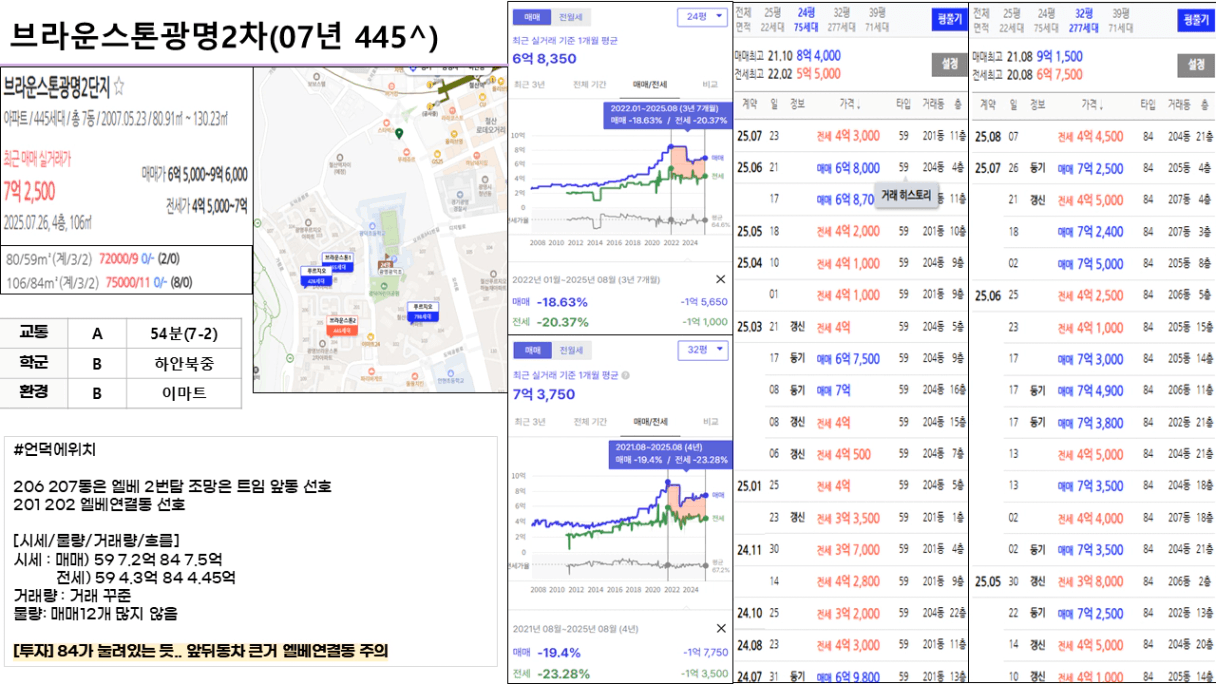Open 비교 tab in the 32평 chart panel
Image resolution: width=1216 pixels, height=684 pixels.
[710, 422]
